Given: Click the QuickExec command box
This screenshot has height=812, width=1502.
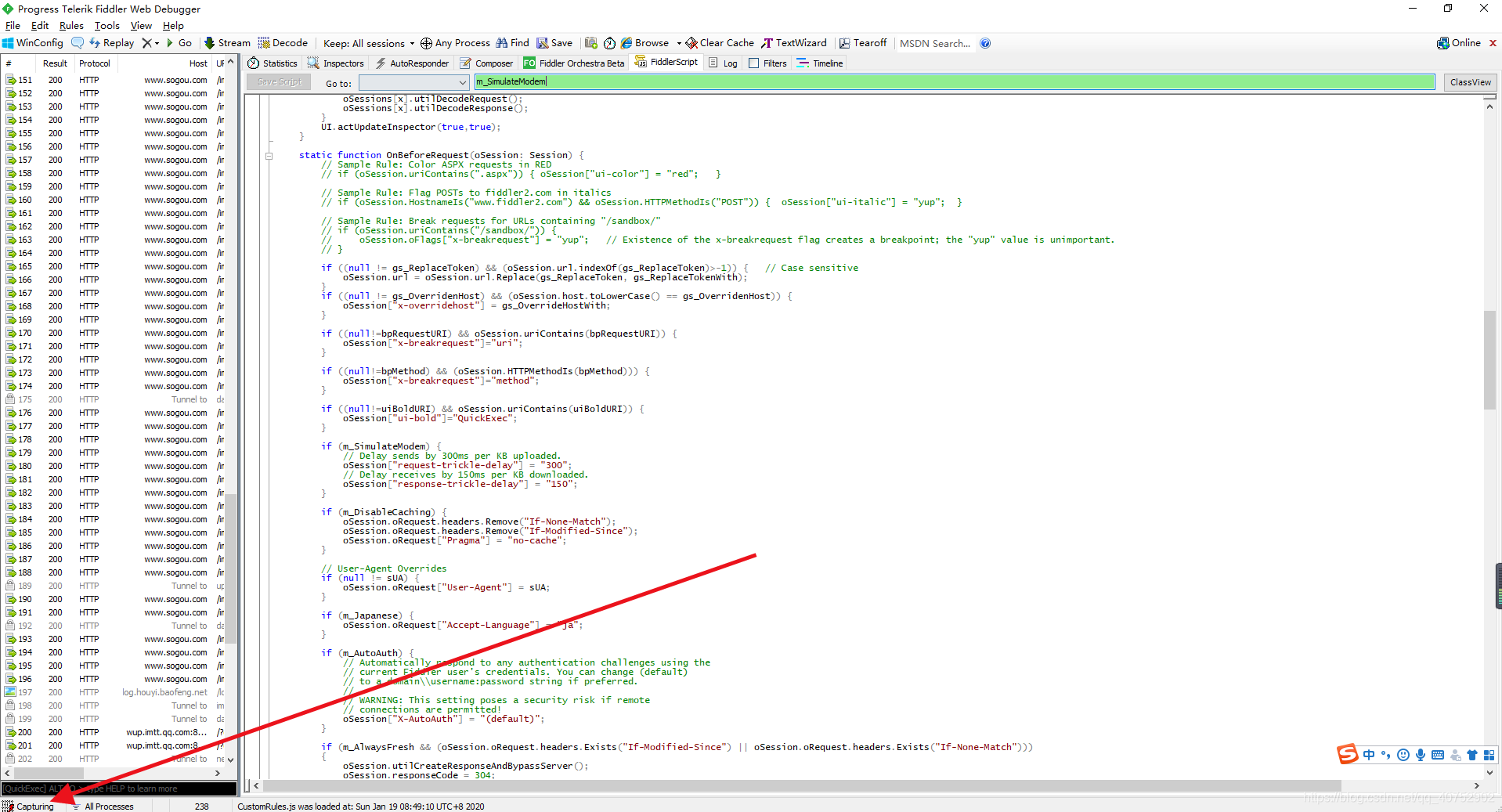Looking at the screenshot, I should coord(119,789).
